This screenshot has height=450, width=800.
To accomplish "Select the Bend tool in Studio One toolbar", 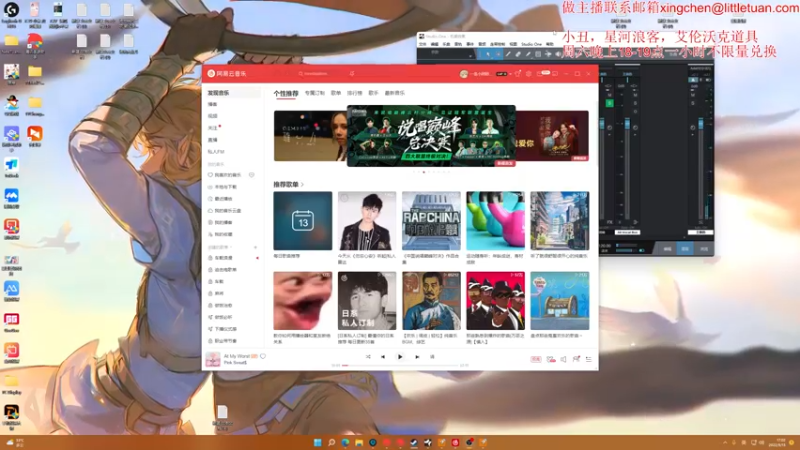I will click(548, 54).
